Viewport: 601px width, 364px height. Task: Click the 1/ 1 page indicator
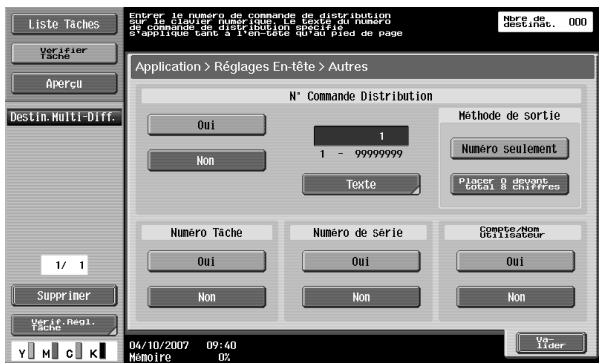click(x=64, y=265)
